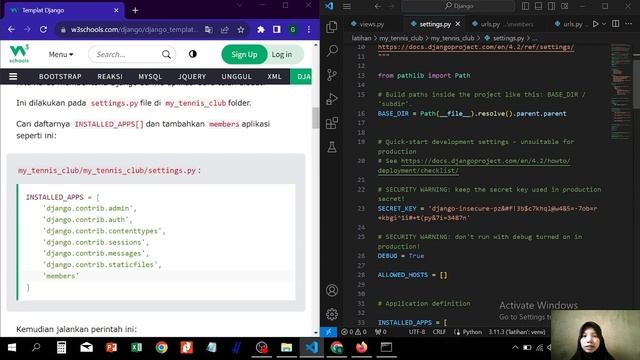Close the settings.py tab
Image resolution: width=640 pixels, height=360 pixels.
click(x=458, y=24)
